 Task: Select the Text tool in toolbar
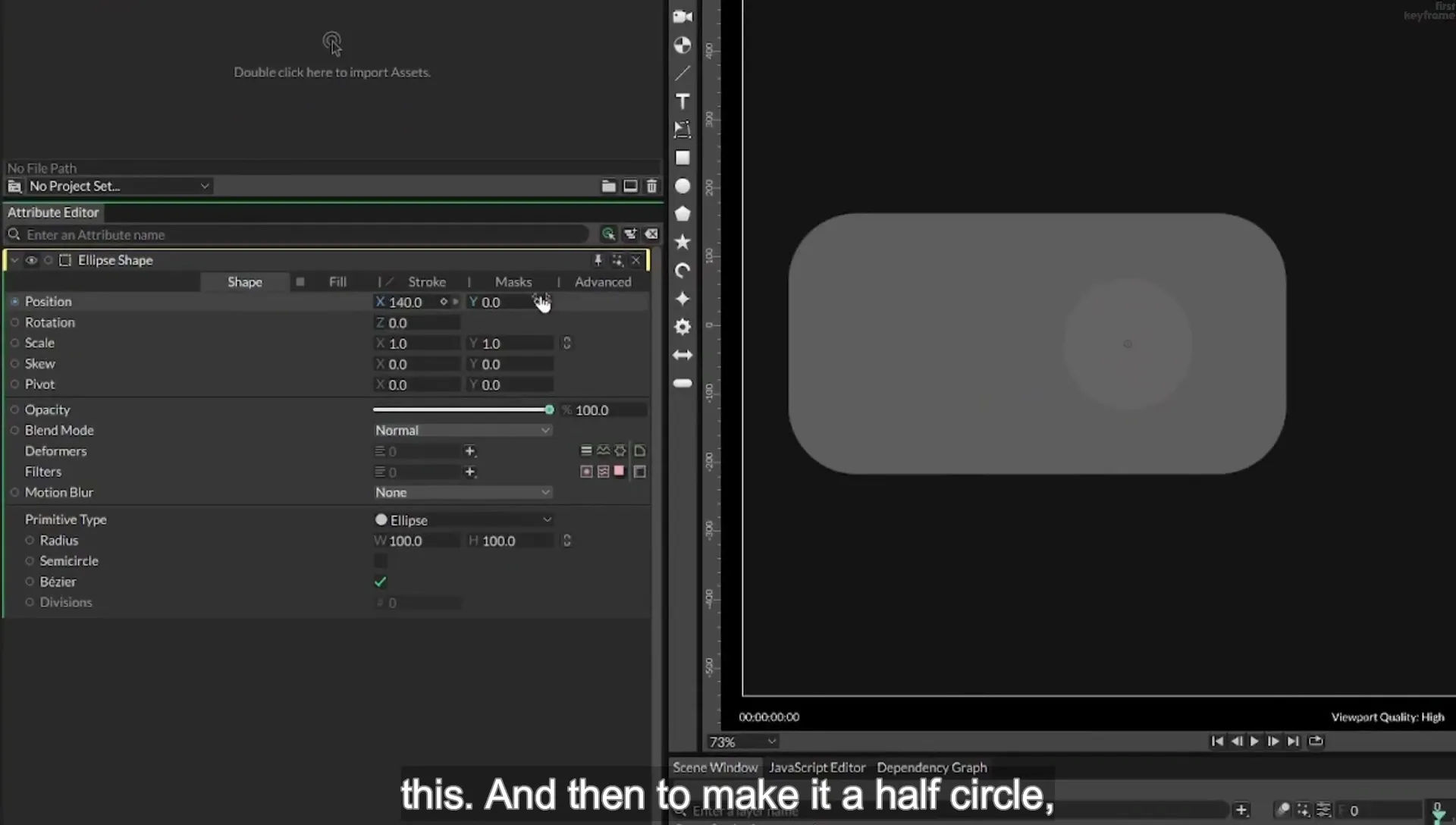(x=682, y=102)
